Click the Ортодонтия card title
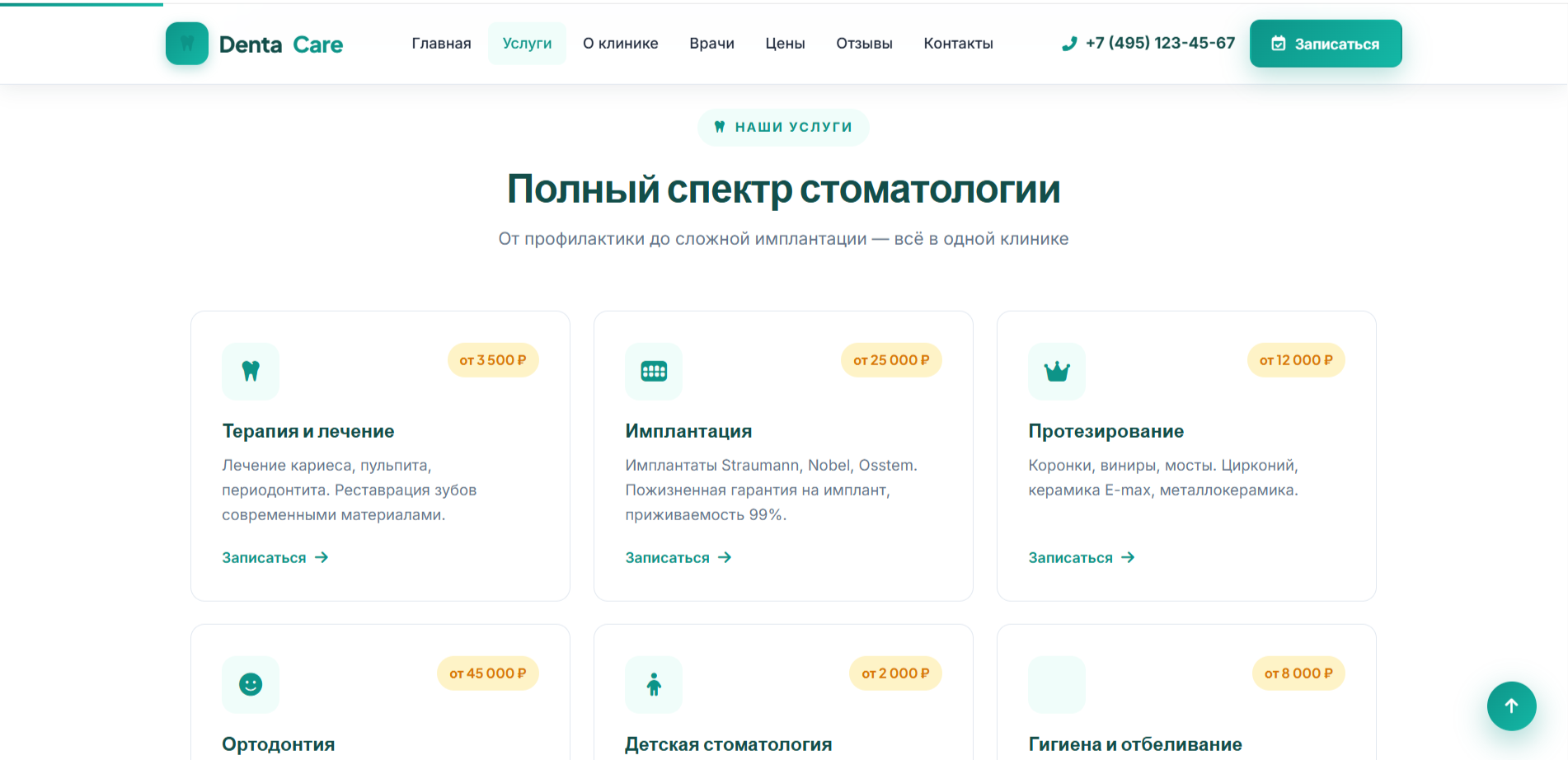Viewport: 1568px width, 760px height. click(x=278, y=744)
